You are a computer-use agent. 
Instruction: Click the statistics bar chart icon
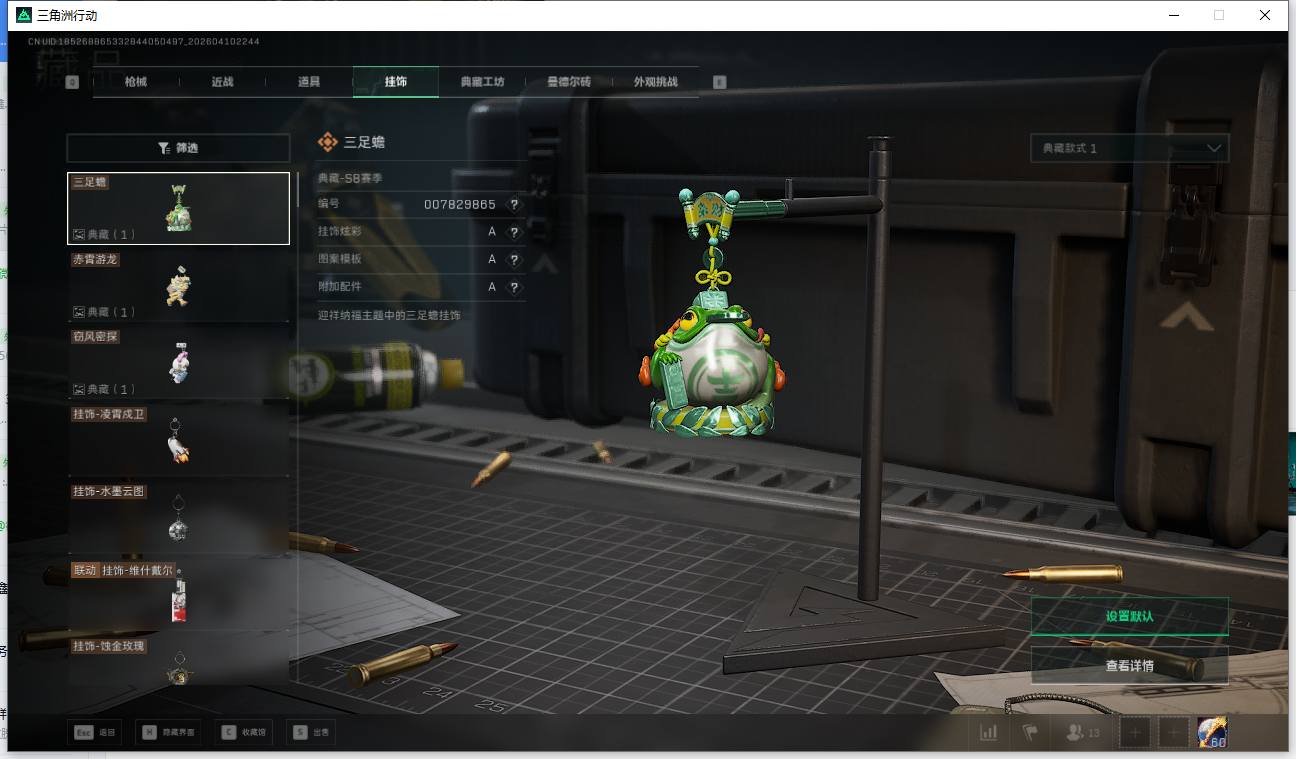coord(989,732)
